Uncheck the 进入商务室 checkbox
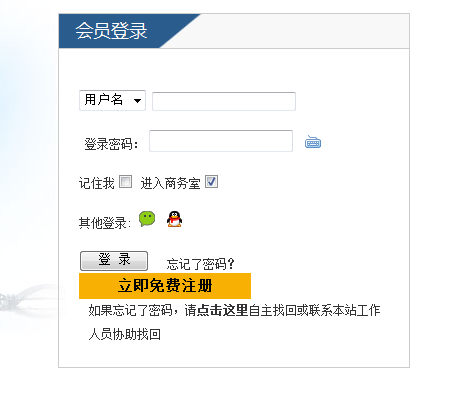 click(x=211, y=182)
